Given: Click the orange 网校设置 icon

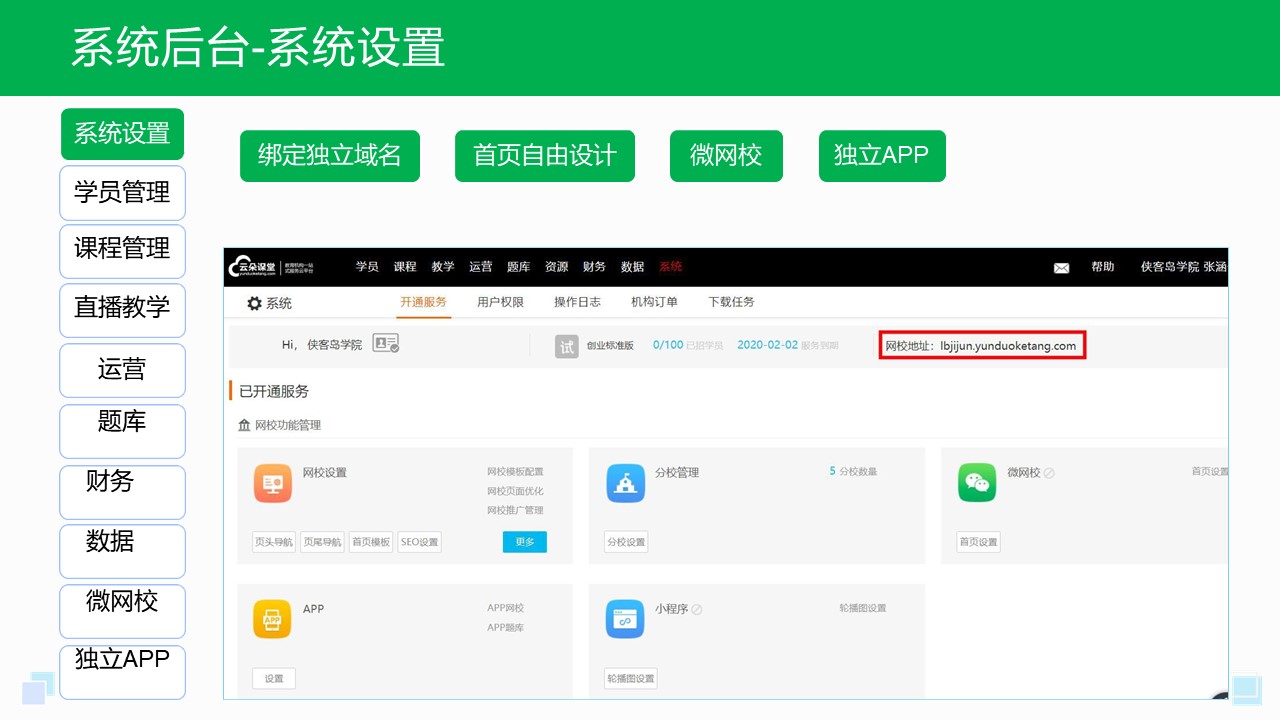Looking at the screenshot, I should [273, 483].
